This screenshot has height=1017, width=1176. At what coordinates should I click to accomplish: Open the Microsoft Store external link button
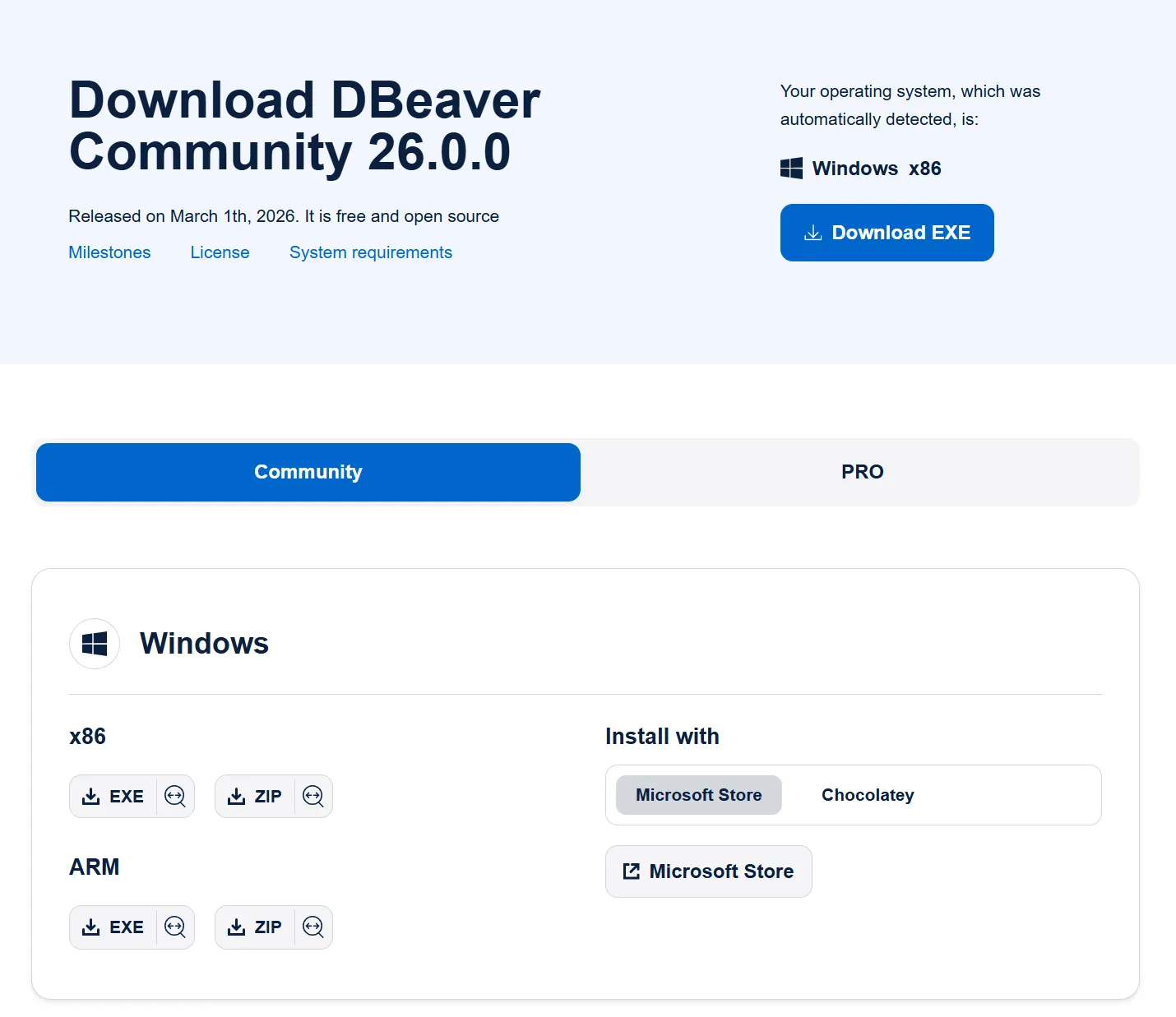tap(708, 871)
